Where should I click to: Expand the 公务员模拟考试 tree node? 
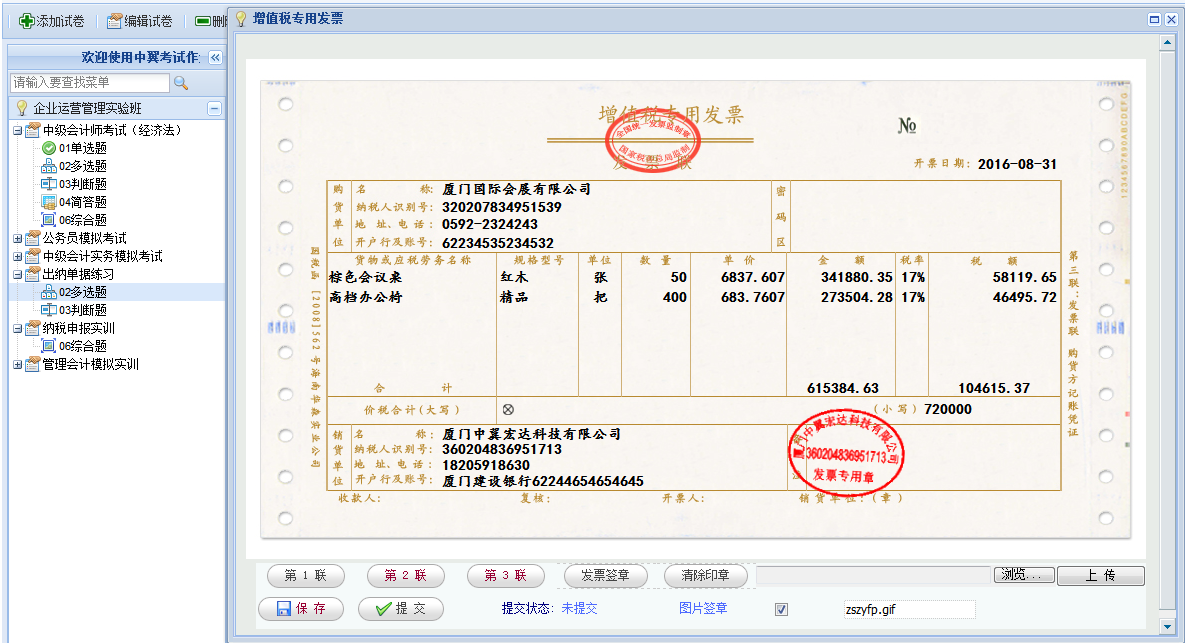17,239
